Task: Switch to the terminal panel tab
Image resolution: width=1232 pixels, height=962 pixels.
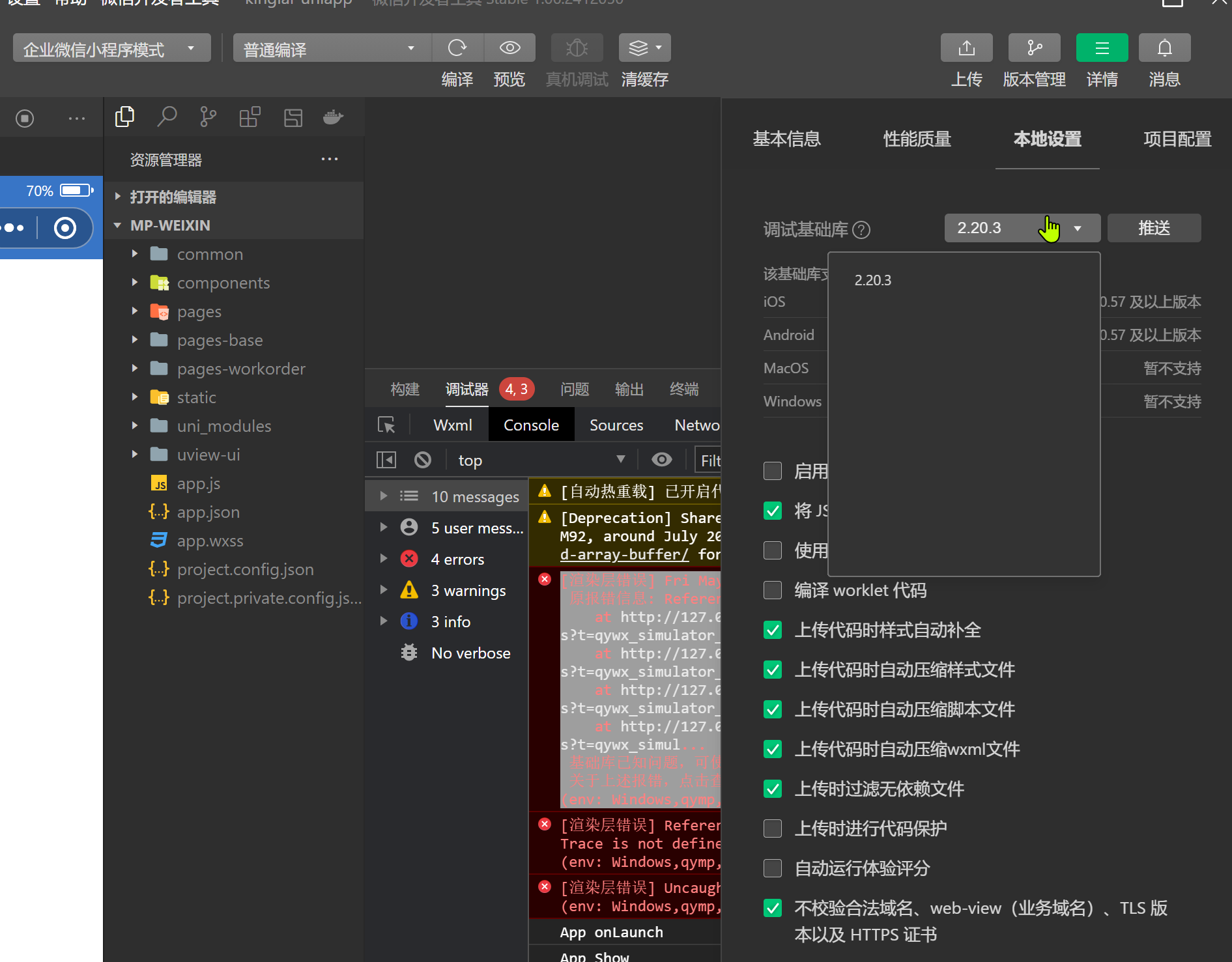Action: 684,389
